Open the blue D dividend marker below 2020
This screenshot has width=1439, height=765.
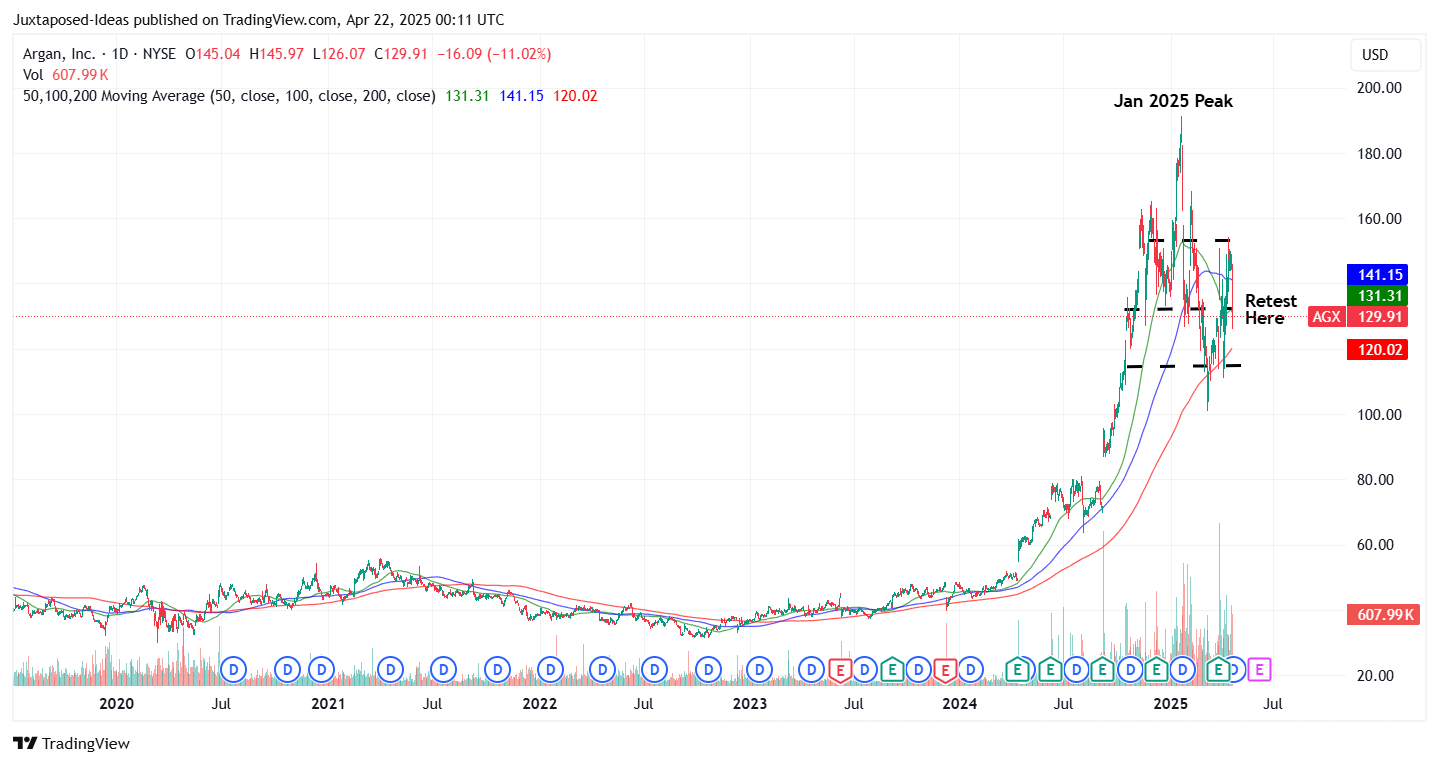point(233,670)
